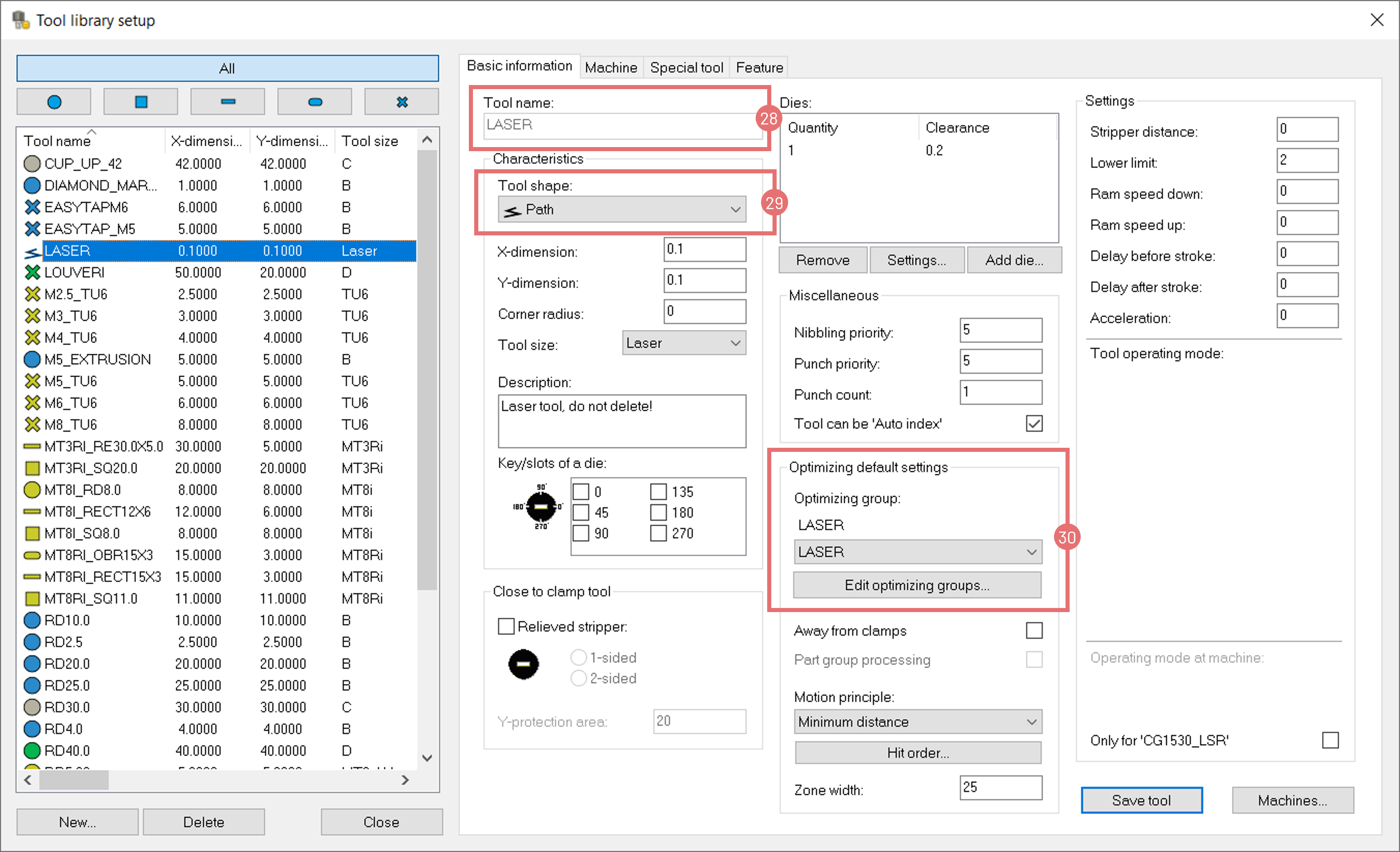Filter tools by obround shape icon

(x=315, y=101)
